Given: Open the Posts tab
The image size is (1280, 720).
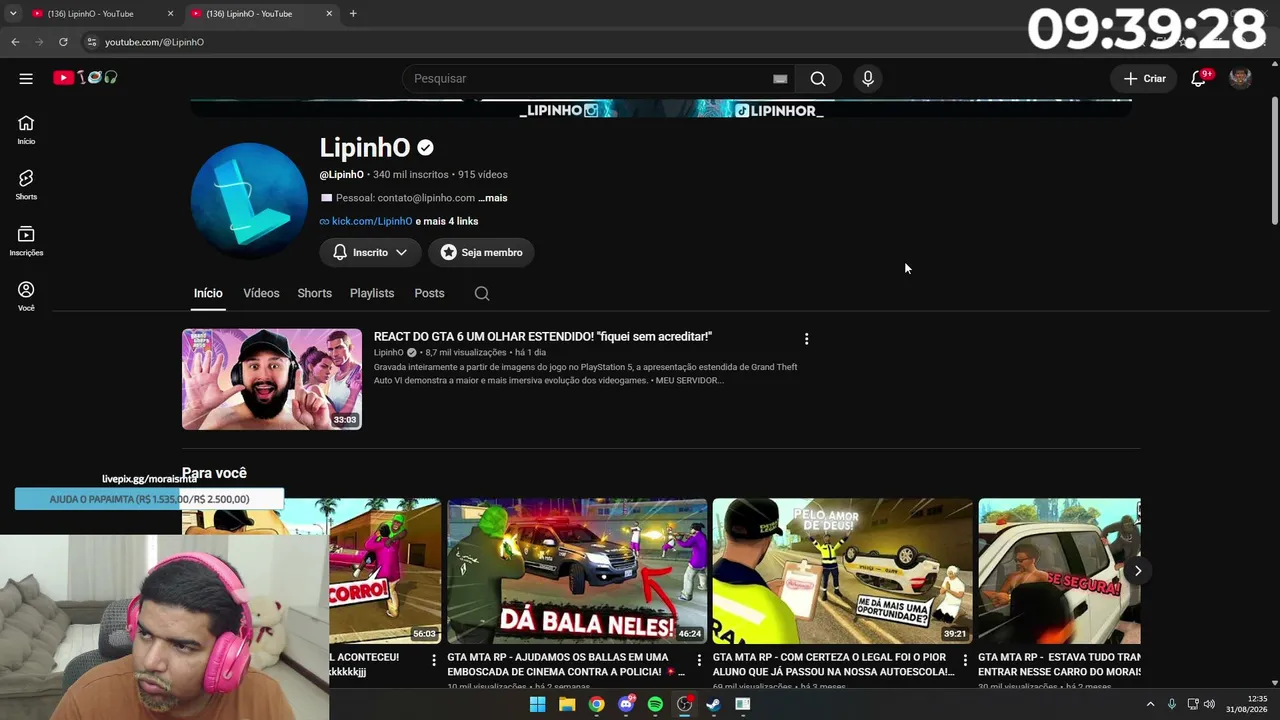Looking at the screenshot, I should pyautogui.click(x=429, y=293).
